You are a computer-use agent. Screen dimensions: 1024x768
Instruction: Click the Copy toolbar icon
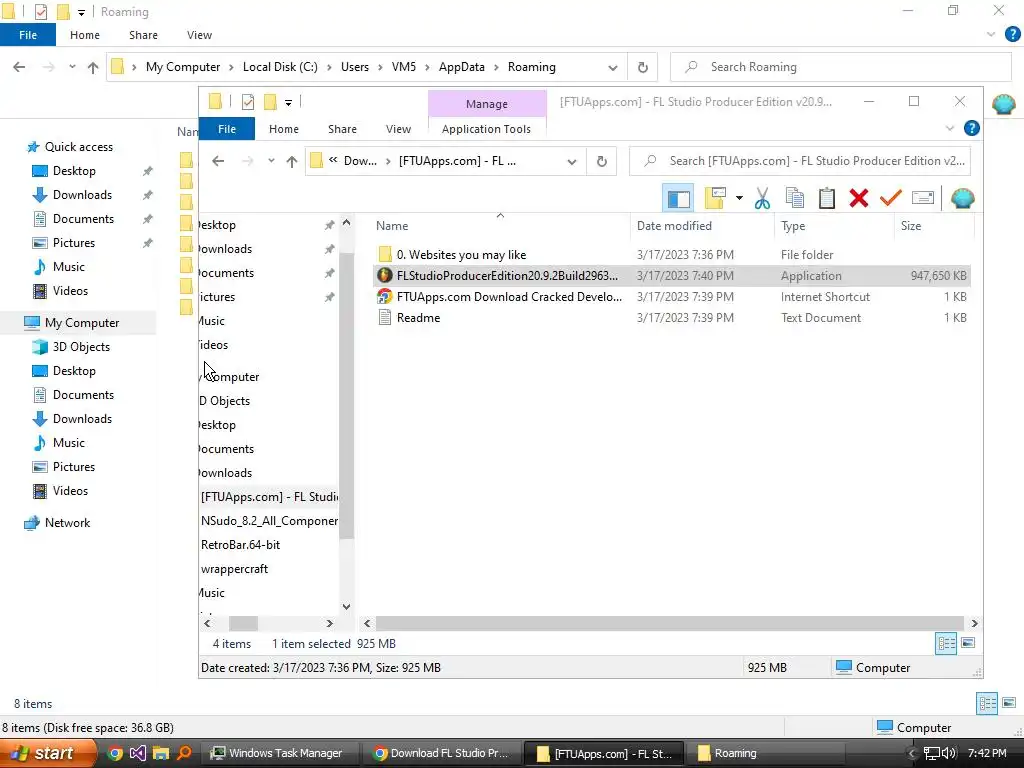[x=794, y=198]
